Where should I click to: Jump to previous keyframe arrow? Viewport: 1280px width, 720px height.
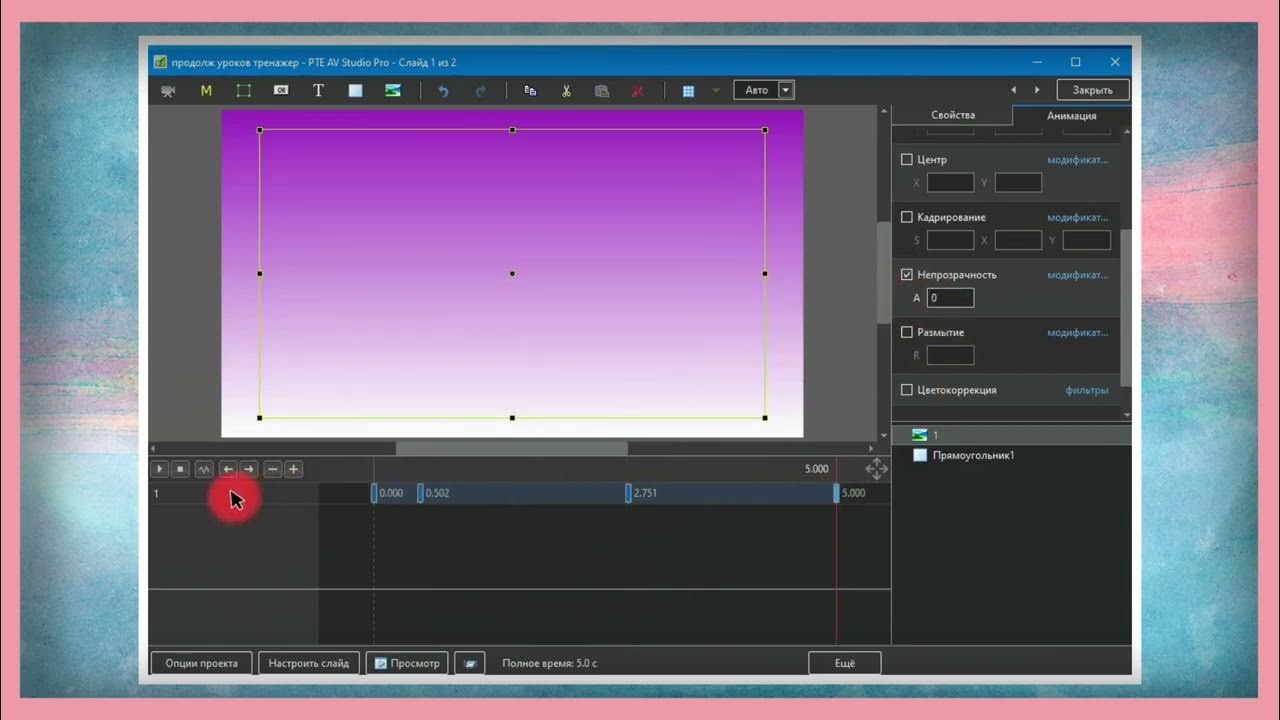pyautogui.click(x=228, y=469)
